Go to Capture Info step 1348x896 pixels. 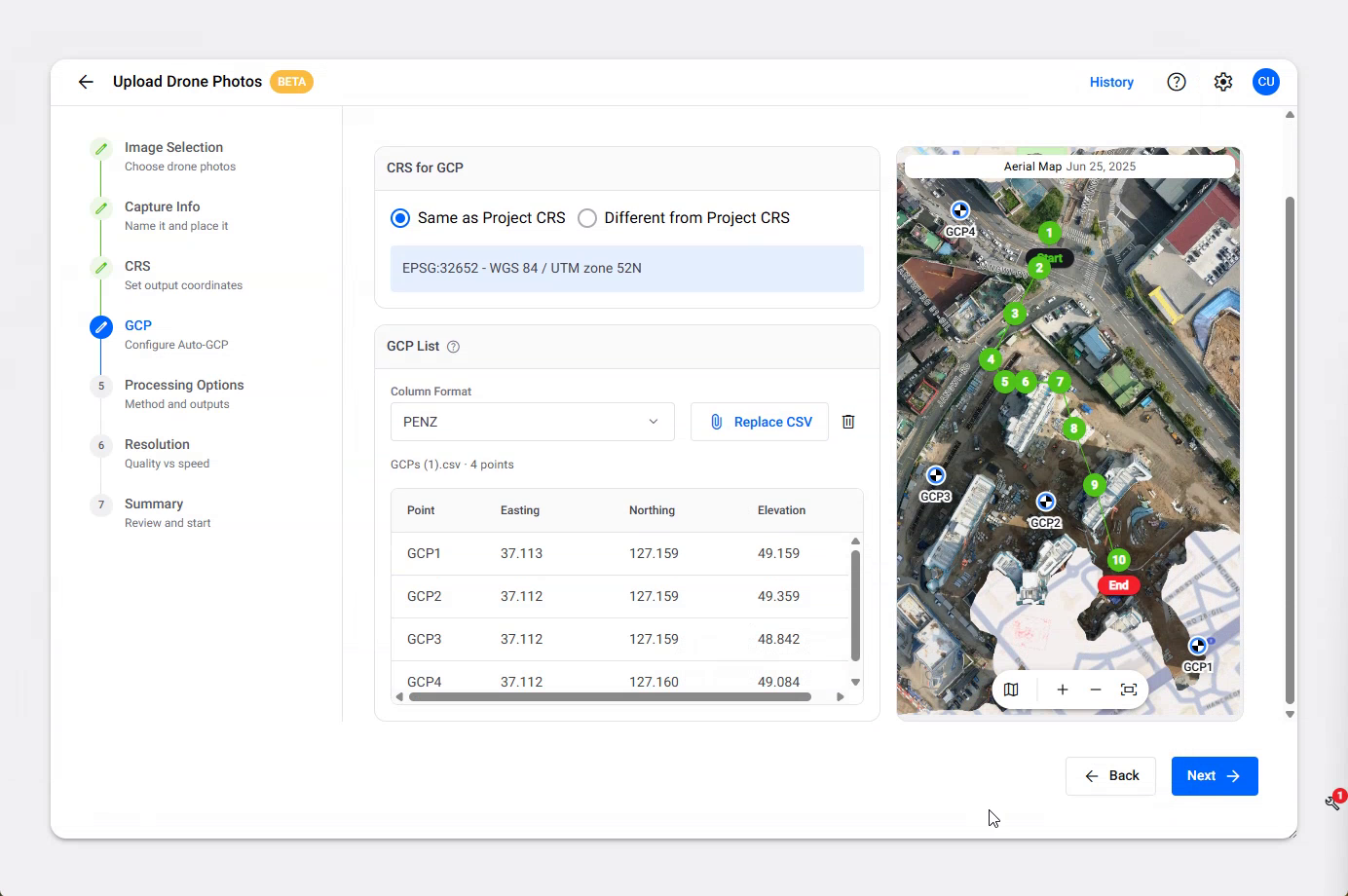click(x=162, y=206)
